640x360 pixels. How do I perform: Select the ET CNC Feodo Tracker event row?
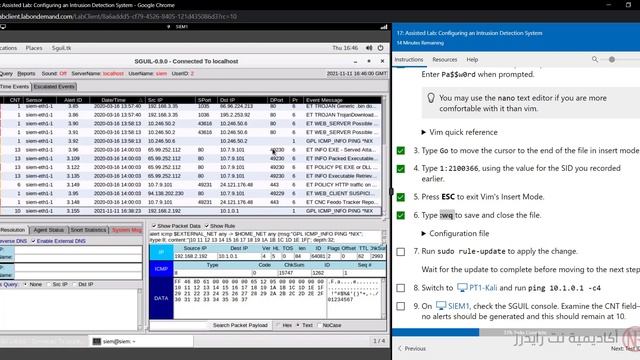click(x=191, y=202)
